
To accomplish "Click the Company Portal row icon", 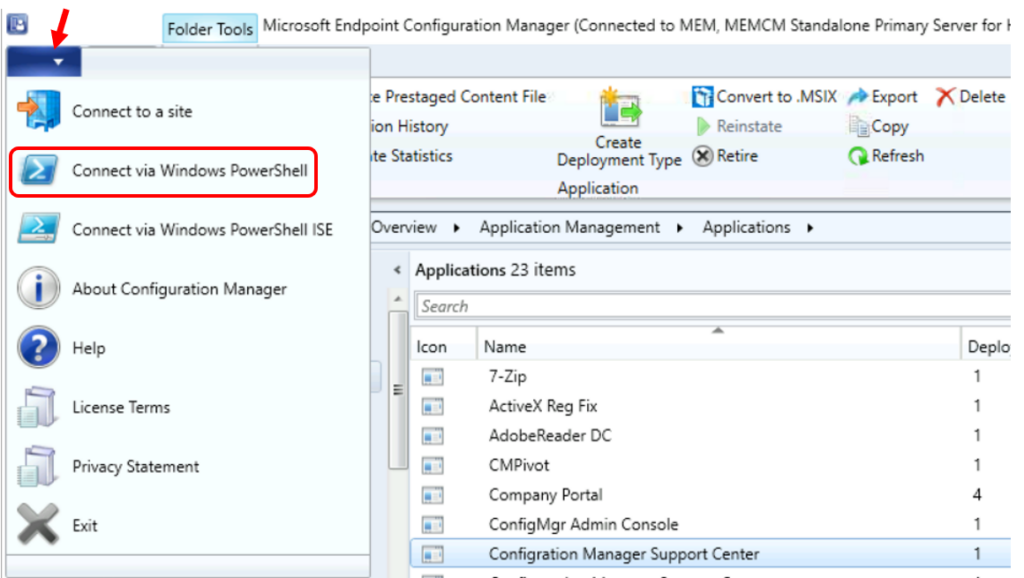I will tap(432, 495).
